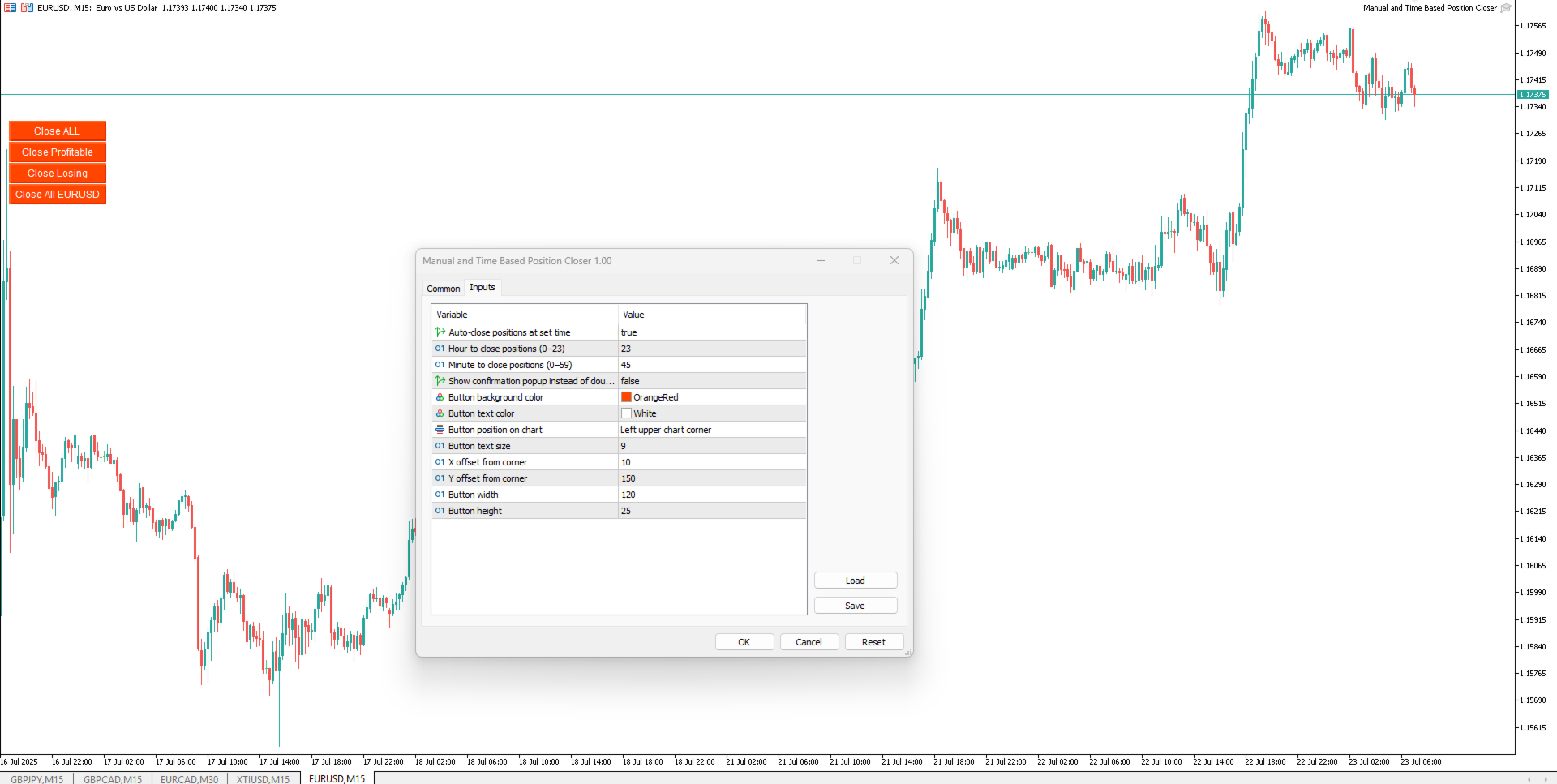Click the enum icon beside Button position on chart
Image resolution: width=1557 pixels, height=784 pixels.
click(440, 430)
